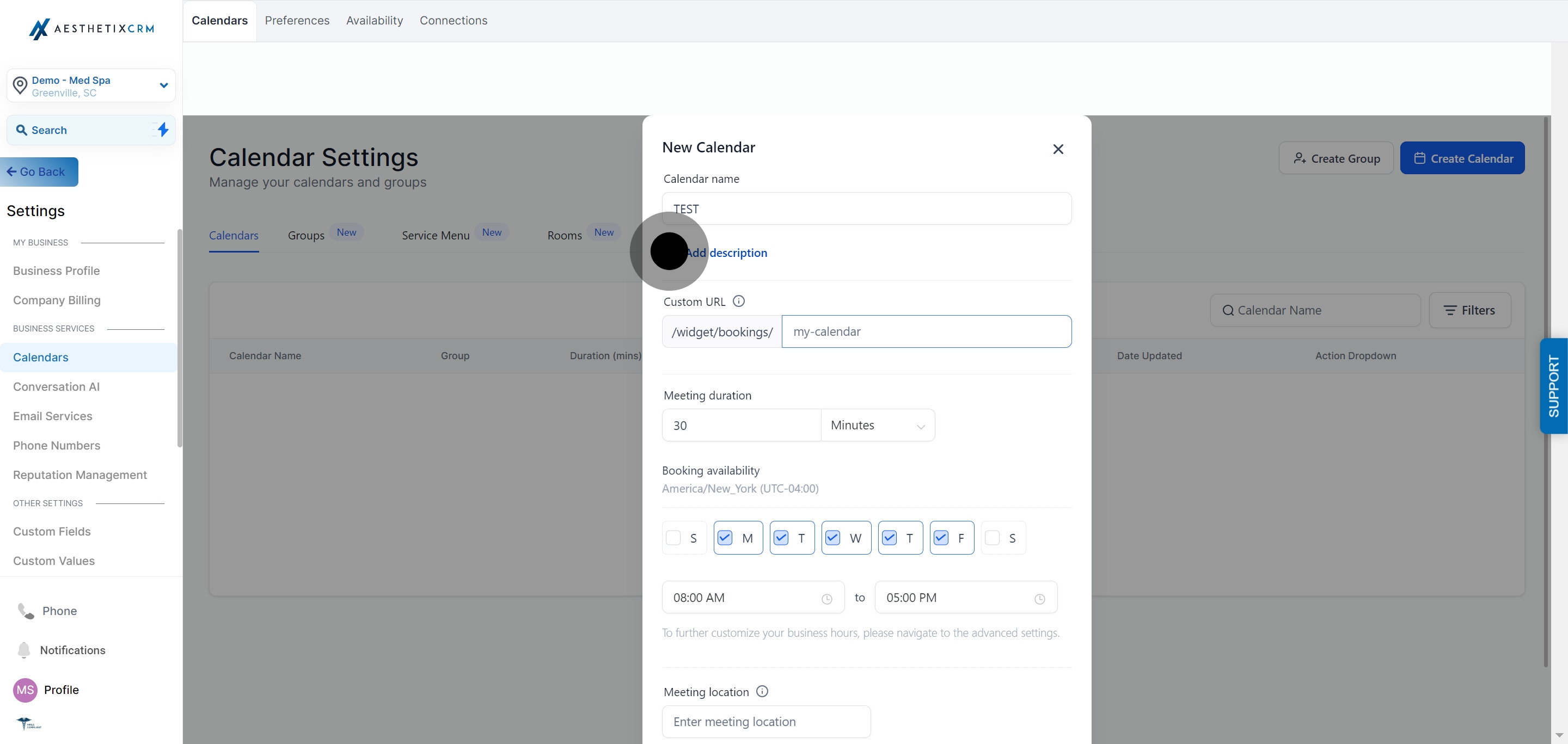Open Notifications bell in sidebar
1568x744 pixels.
tap(24, 650)
